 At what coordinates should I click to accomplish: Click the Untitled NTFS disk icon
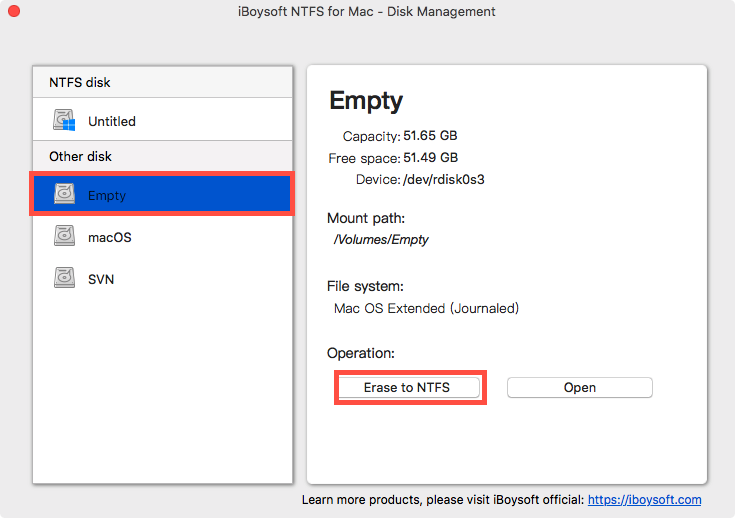point(65,121)
